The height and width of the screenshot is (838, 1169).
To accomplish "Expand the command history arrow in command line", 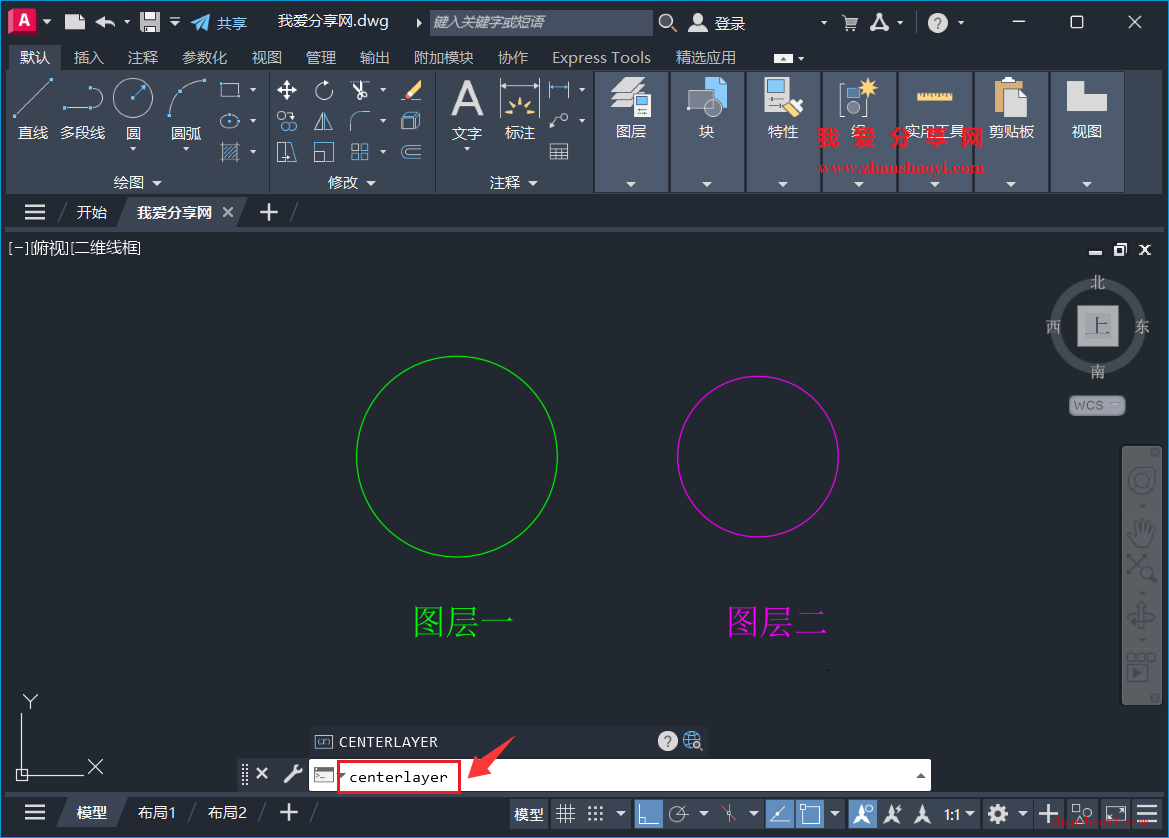I will click(921, 775).
